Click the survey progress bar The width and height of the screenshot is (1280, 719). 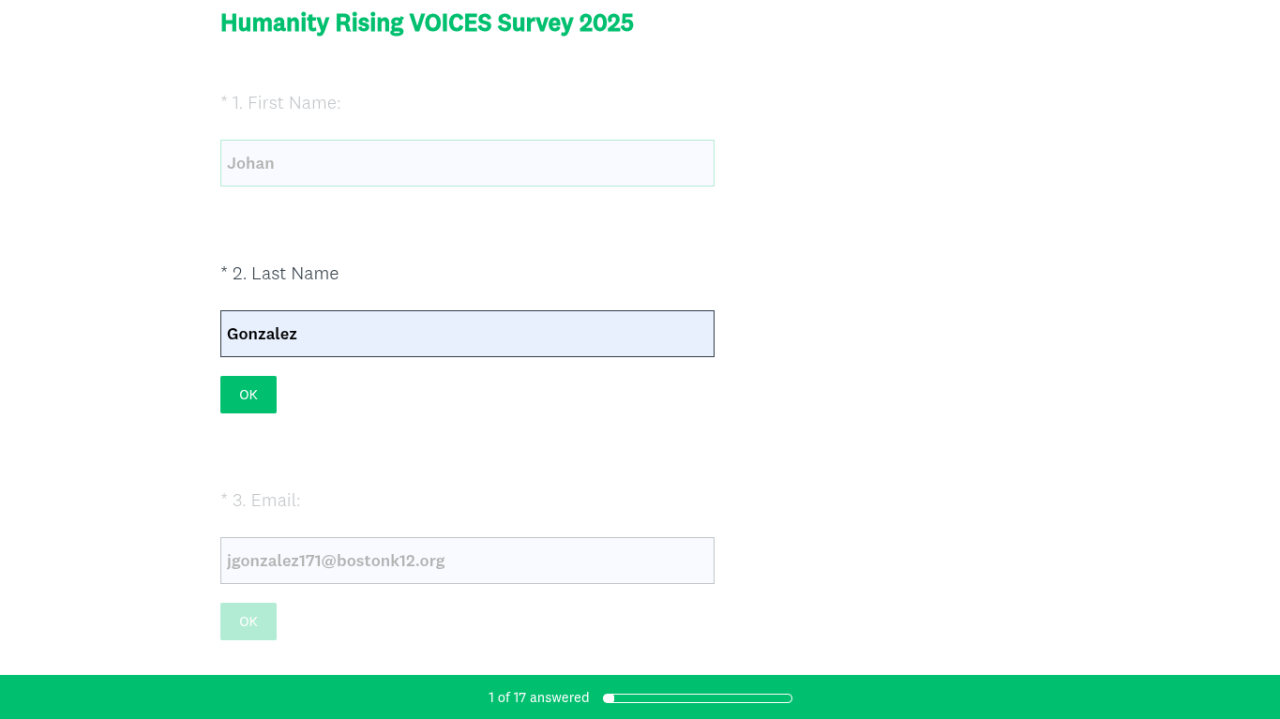coord(697,698)
